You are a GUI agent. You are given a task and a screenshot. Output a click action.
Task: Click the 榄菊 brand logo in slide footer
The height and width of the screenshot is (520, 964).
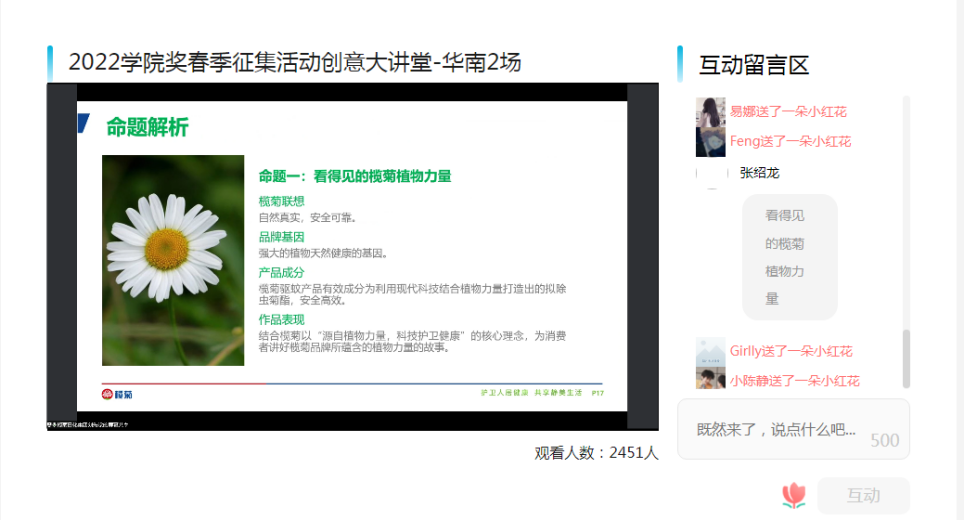(x=117, y=394)
